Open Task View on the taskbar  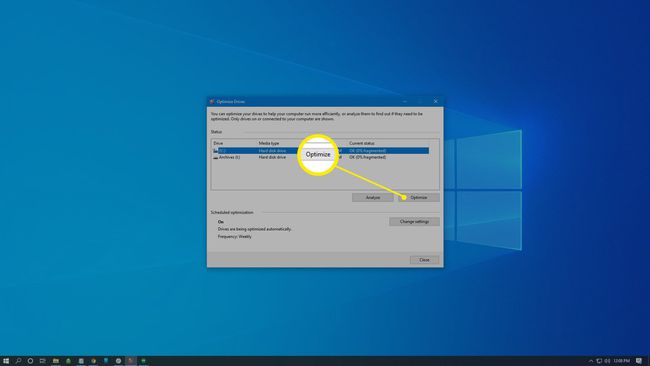[42, 361]
